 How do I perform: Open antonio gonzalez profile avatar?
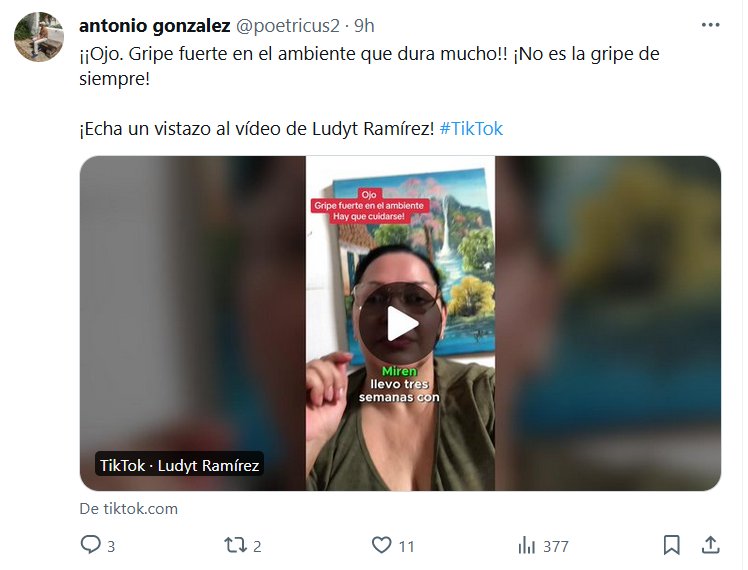pyautogui.click(x=39, y=37)
